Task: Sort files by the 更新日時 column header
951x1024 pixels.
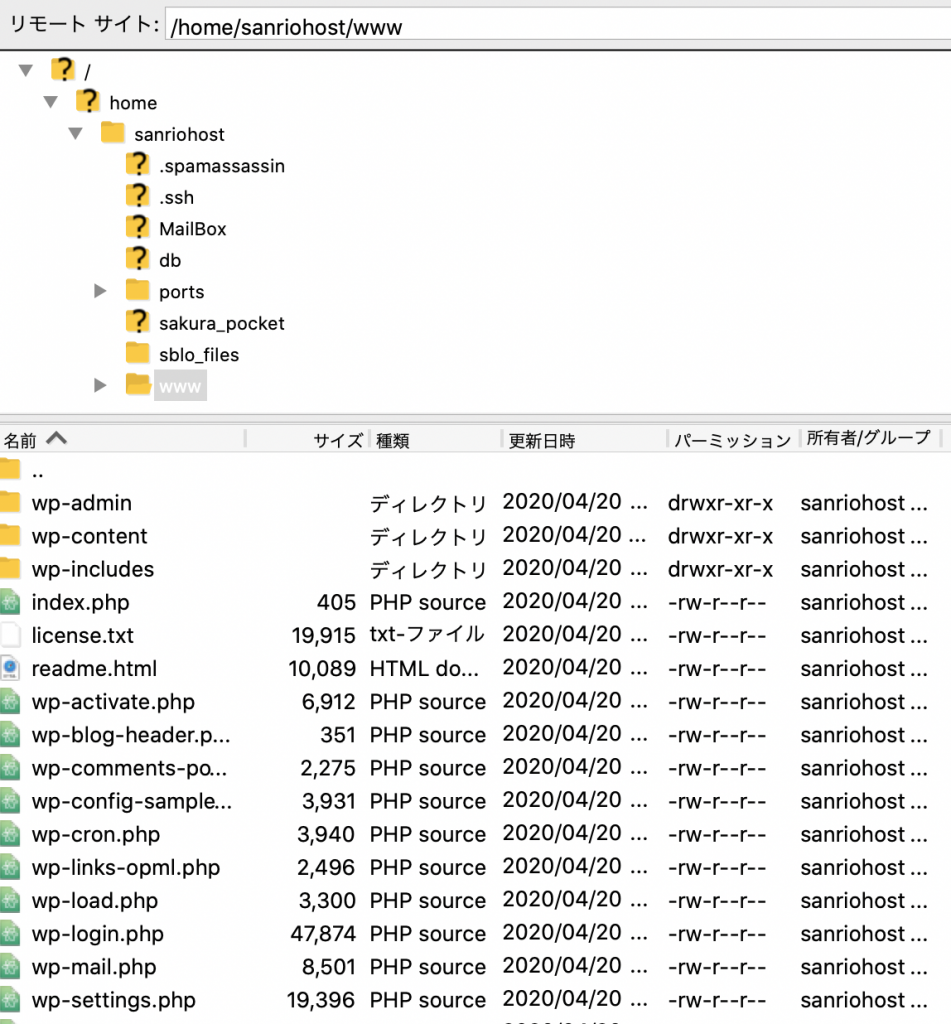Action: coord(542,440)
